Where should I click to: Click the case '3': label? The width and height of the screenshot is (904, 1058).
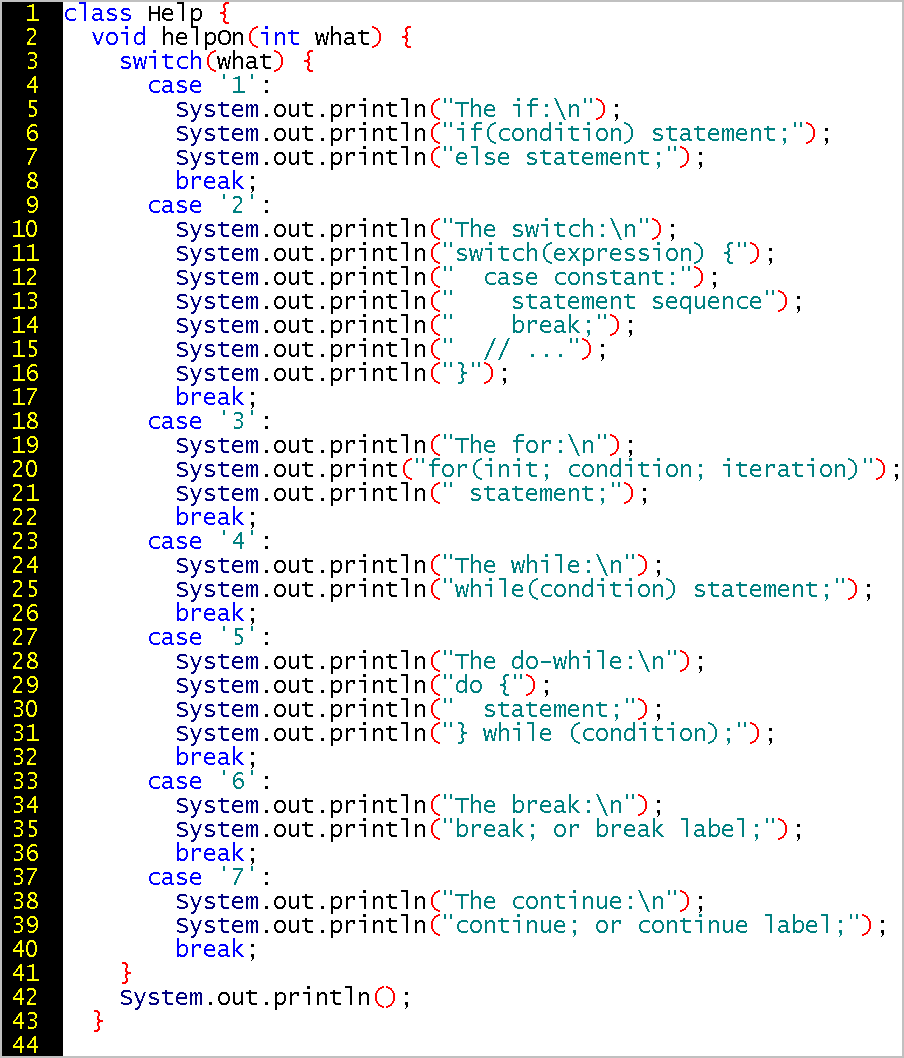[209, 421]
